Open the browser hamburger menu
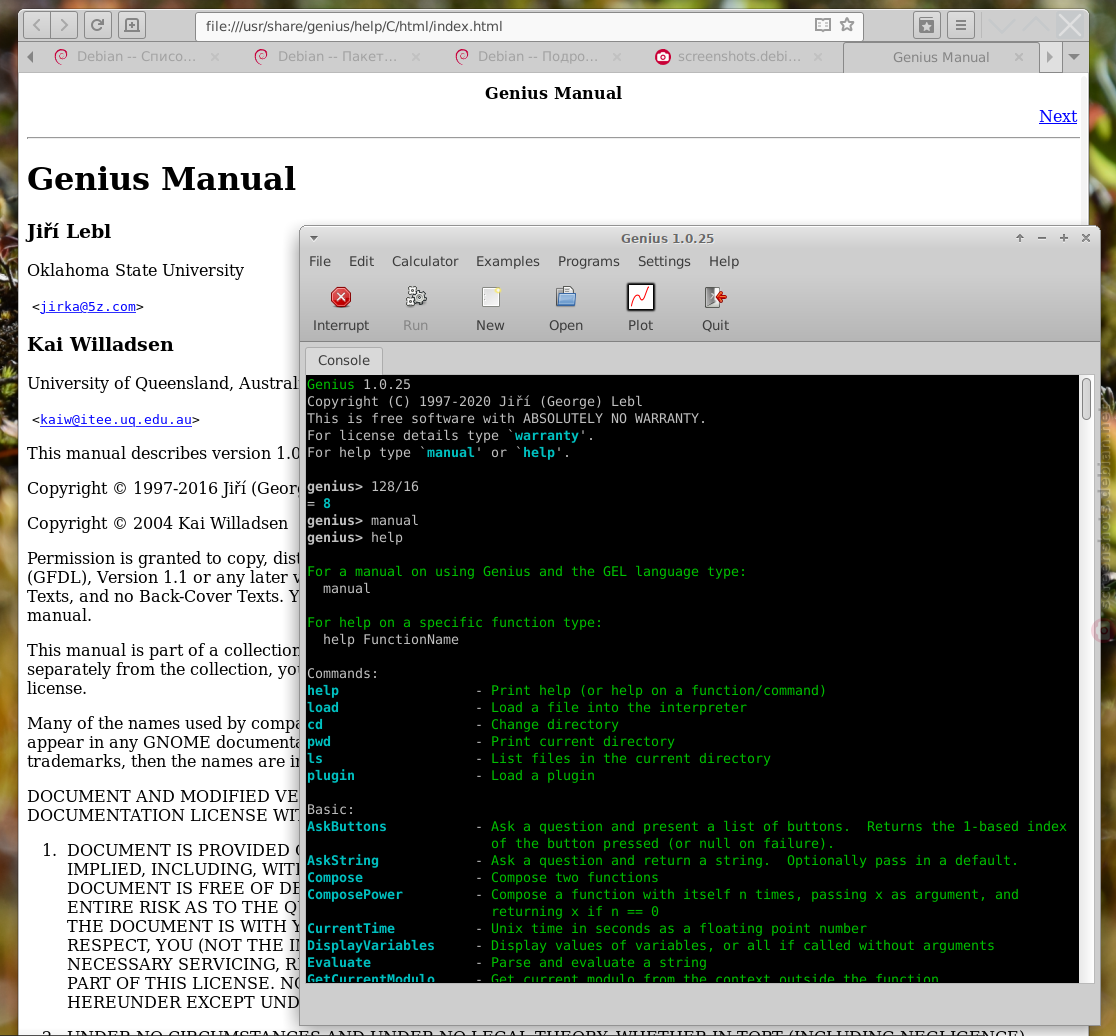Screen dimensions: 1116x1036 (961, 26)
